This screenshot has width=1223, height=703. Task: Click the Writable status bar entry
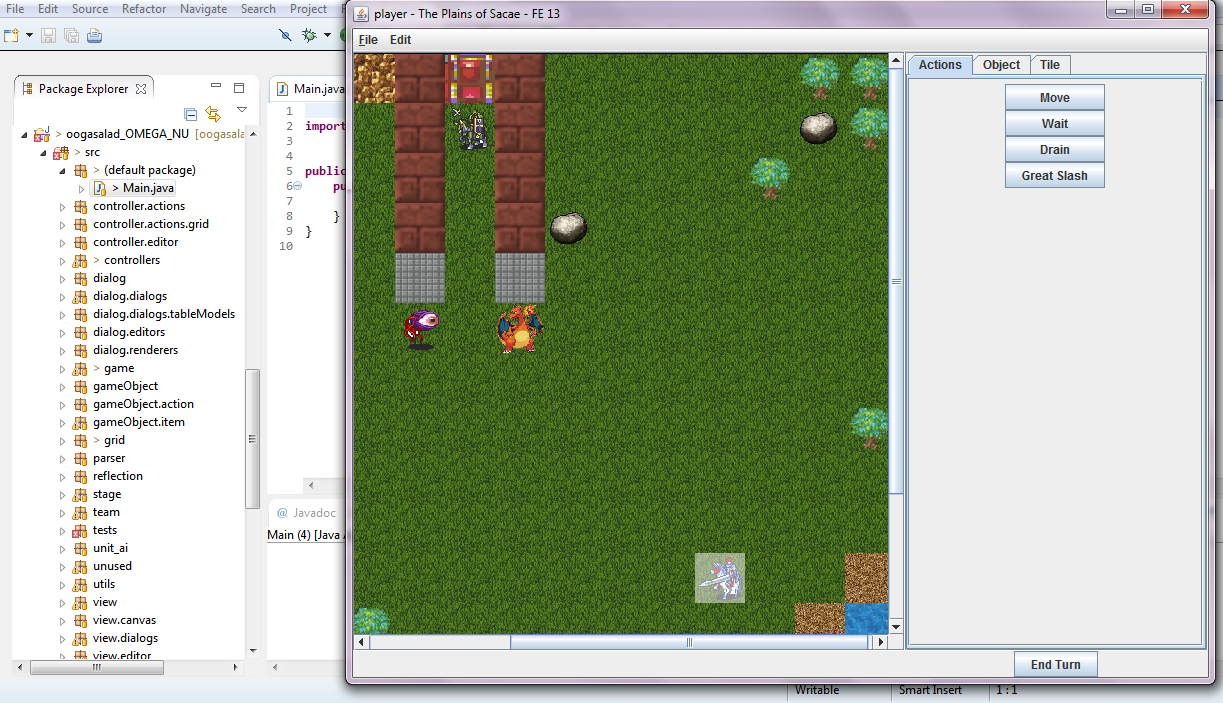[x=817, y=690]
